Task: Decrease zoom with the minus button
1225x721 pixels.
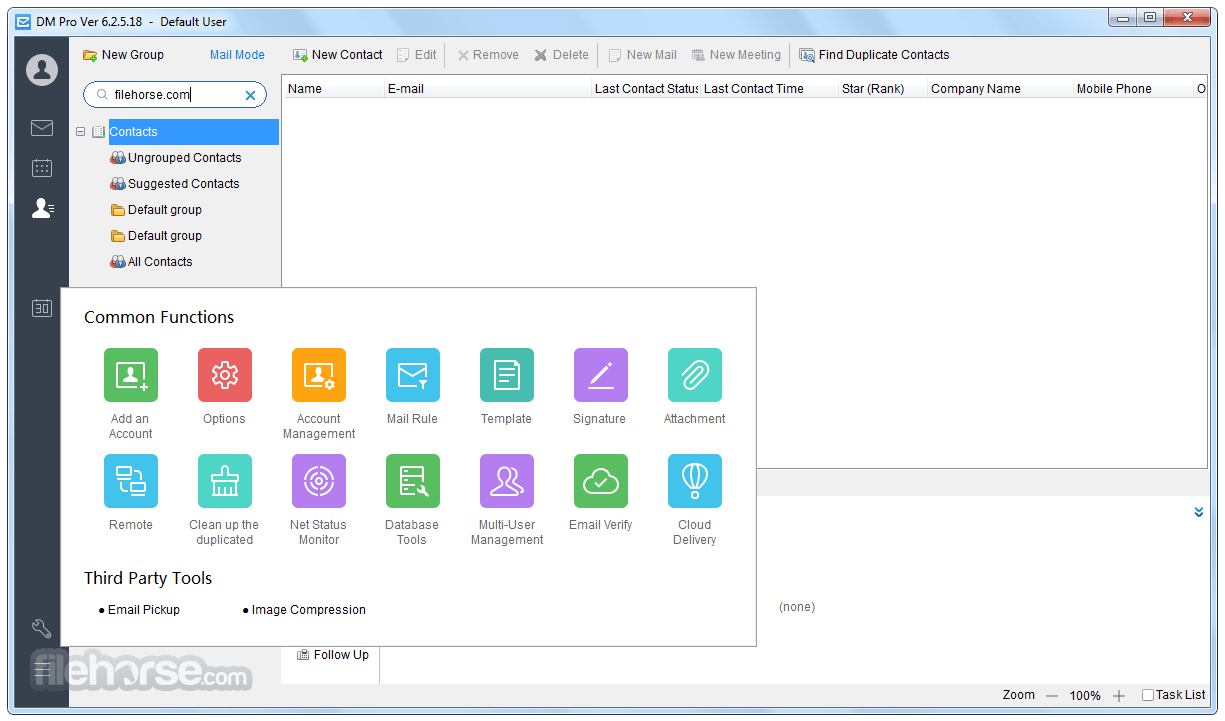Action: point(1052,695)
